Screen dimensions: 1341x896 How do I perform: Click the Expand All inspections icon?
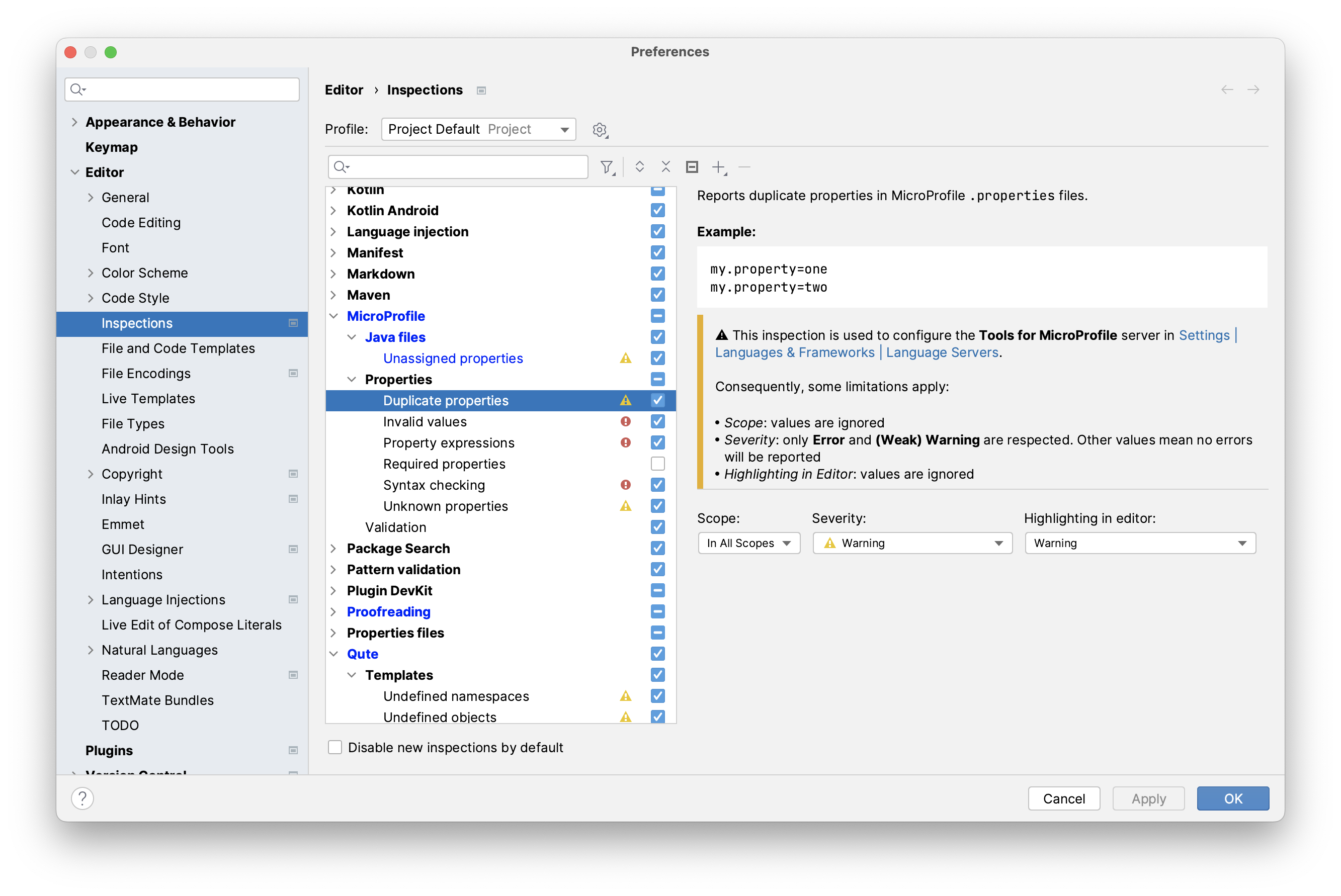639,167
